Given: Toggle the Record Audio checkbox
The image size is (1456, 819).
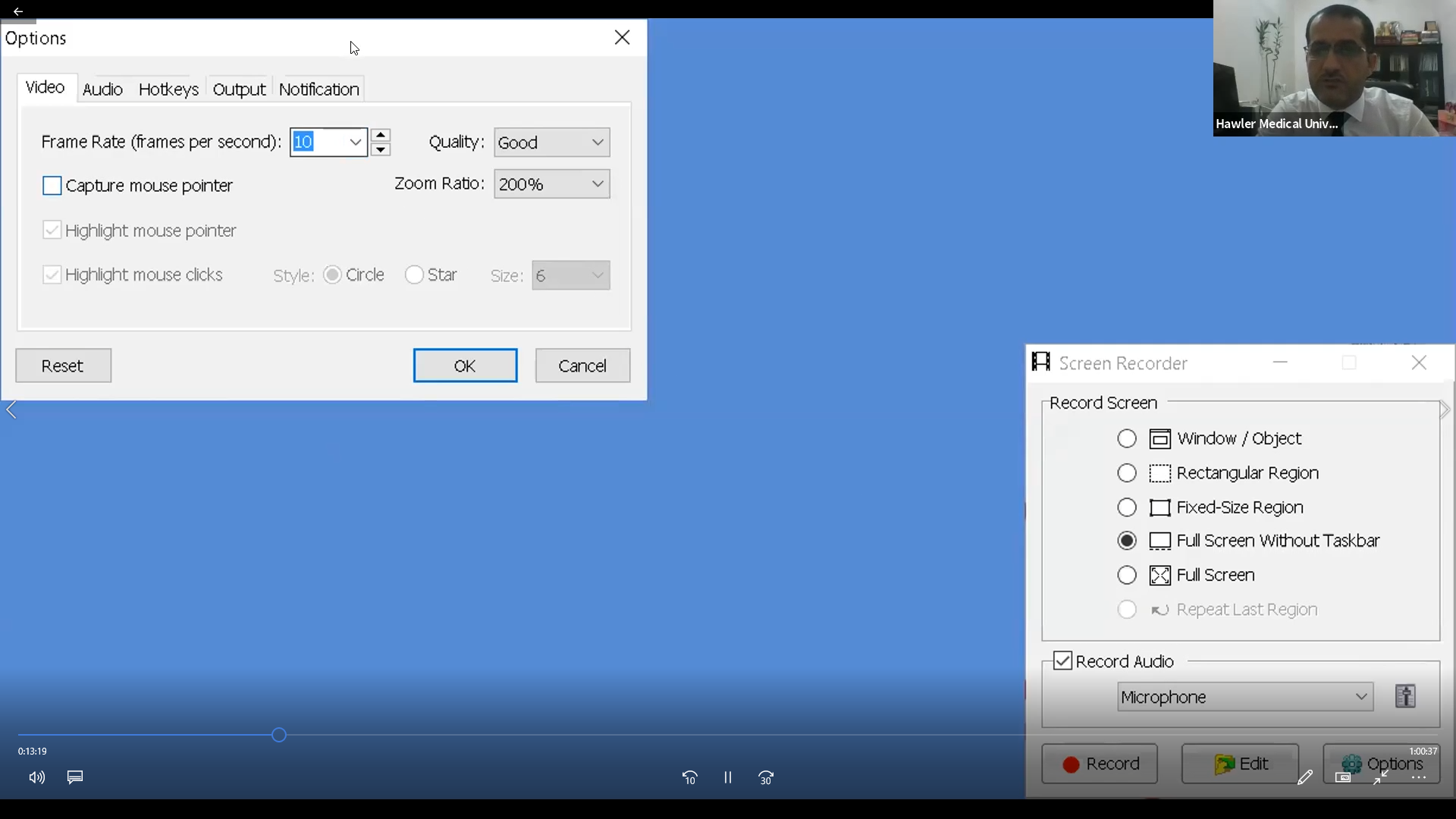Looking at the screenshot, I should (x=1063, y=661).
